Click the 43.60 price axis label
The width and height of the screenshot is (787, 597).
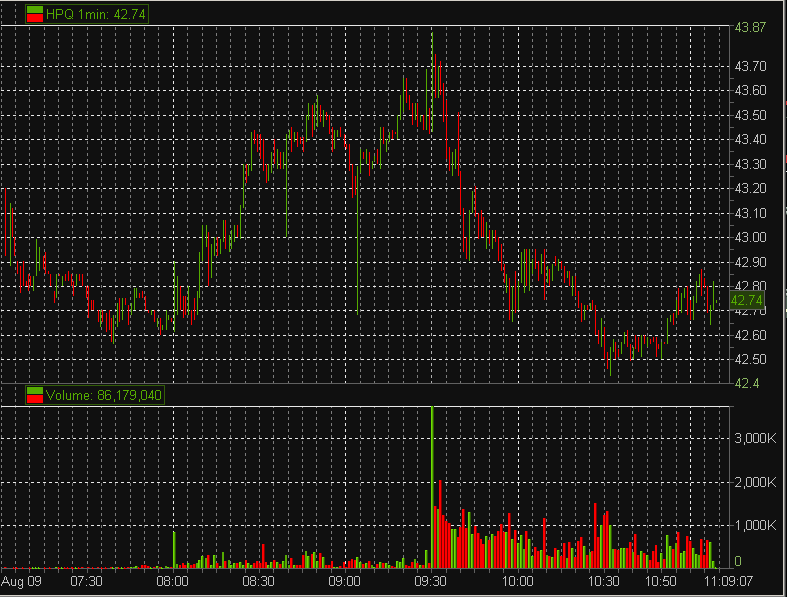point(750,90)
